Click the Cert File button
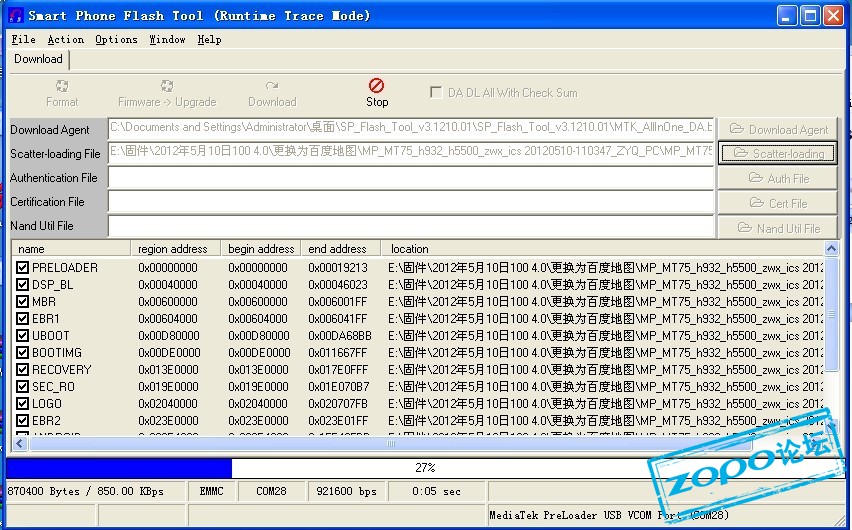Viewport: 852px width, 530px height. pyautogui.click(x=778, y=203)
